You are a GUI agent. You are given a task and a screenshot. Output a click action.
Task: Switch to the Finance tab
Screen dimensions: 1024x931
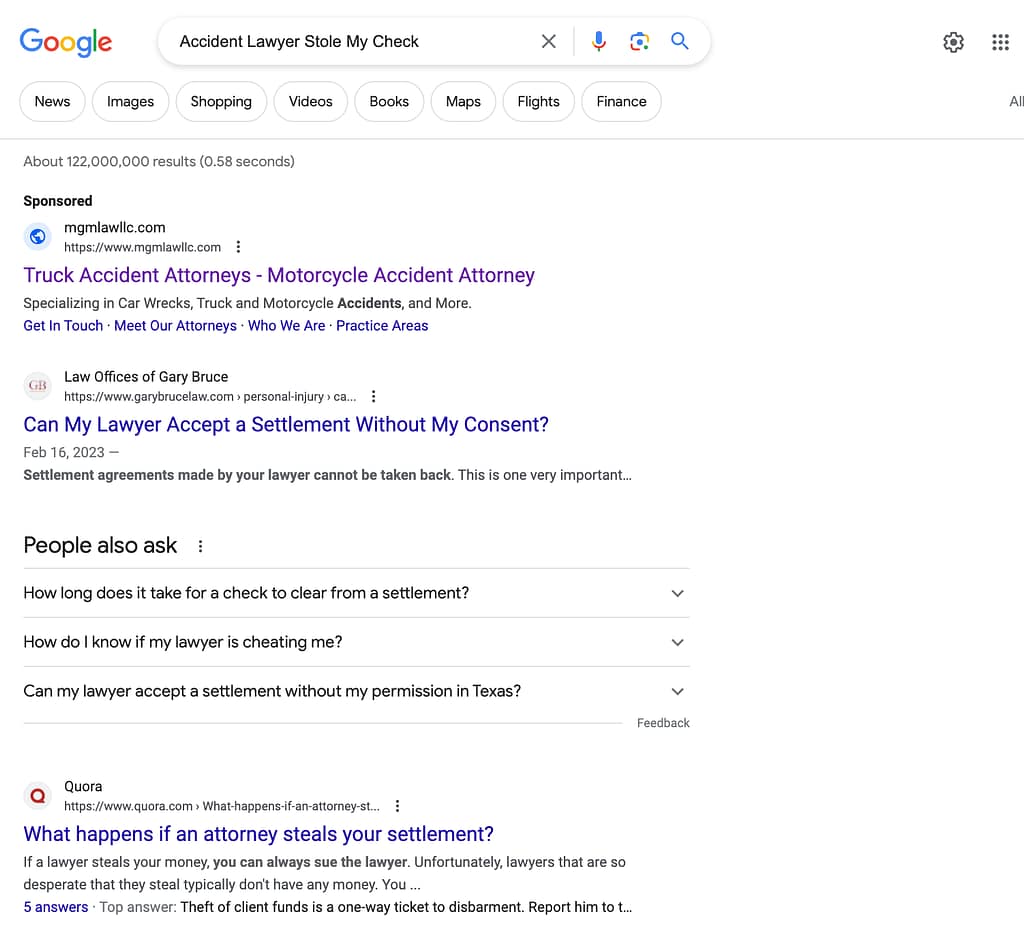pos(622,102)
